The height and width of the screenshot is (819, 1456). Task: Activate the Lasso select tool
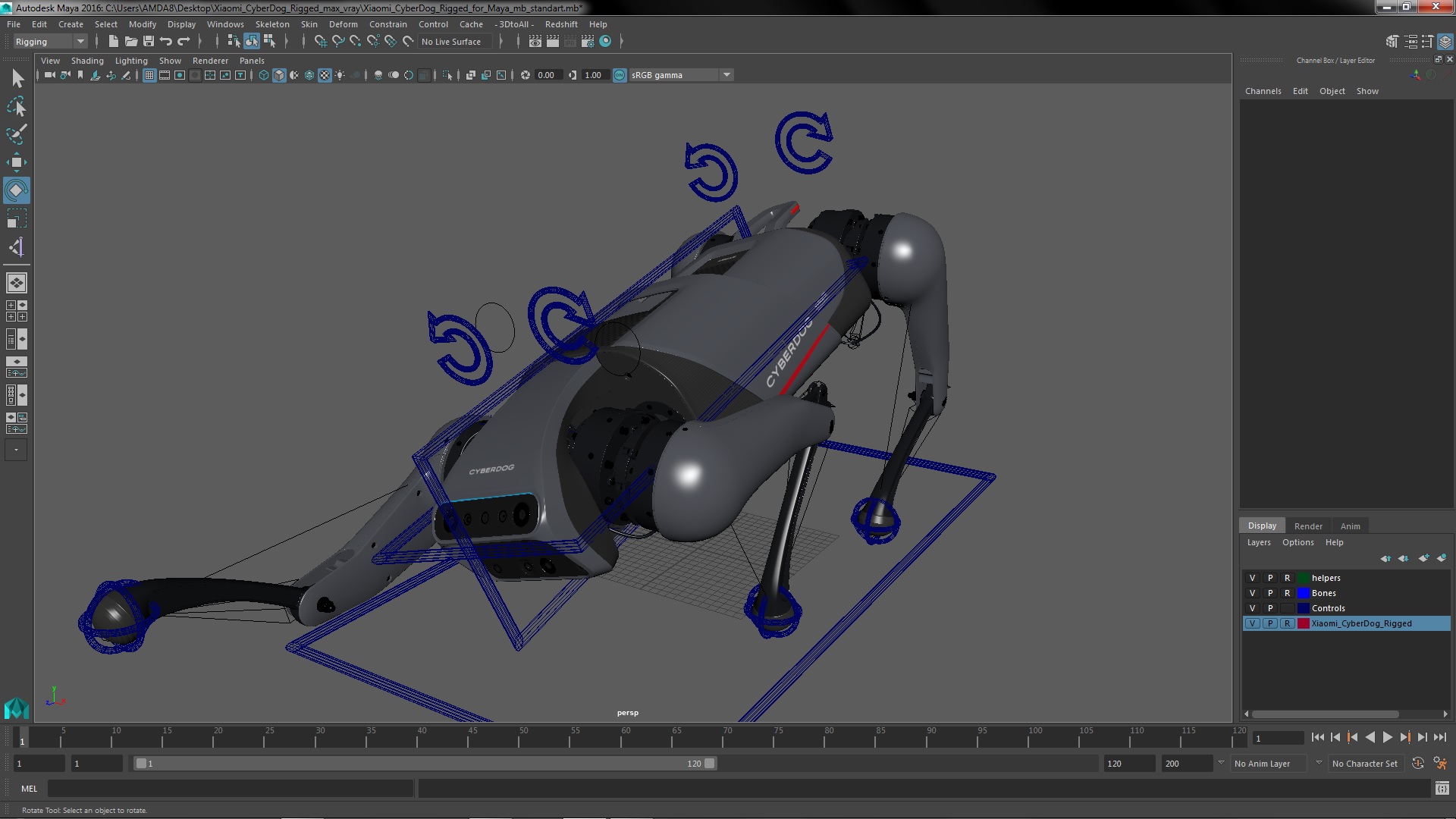coord(17,107)
